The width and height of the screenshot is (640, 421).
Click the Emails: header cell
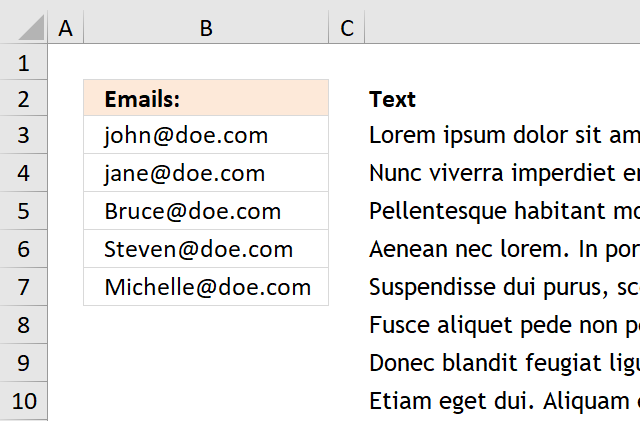pyautogui.click(x=206, y=98)
